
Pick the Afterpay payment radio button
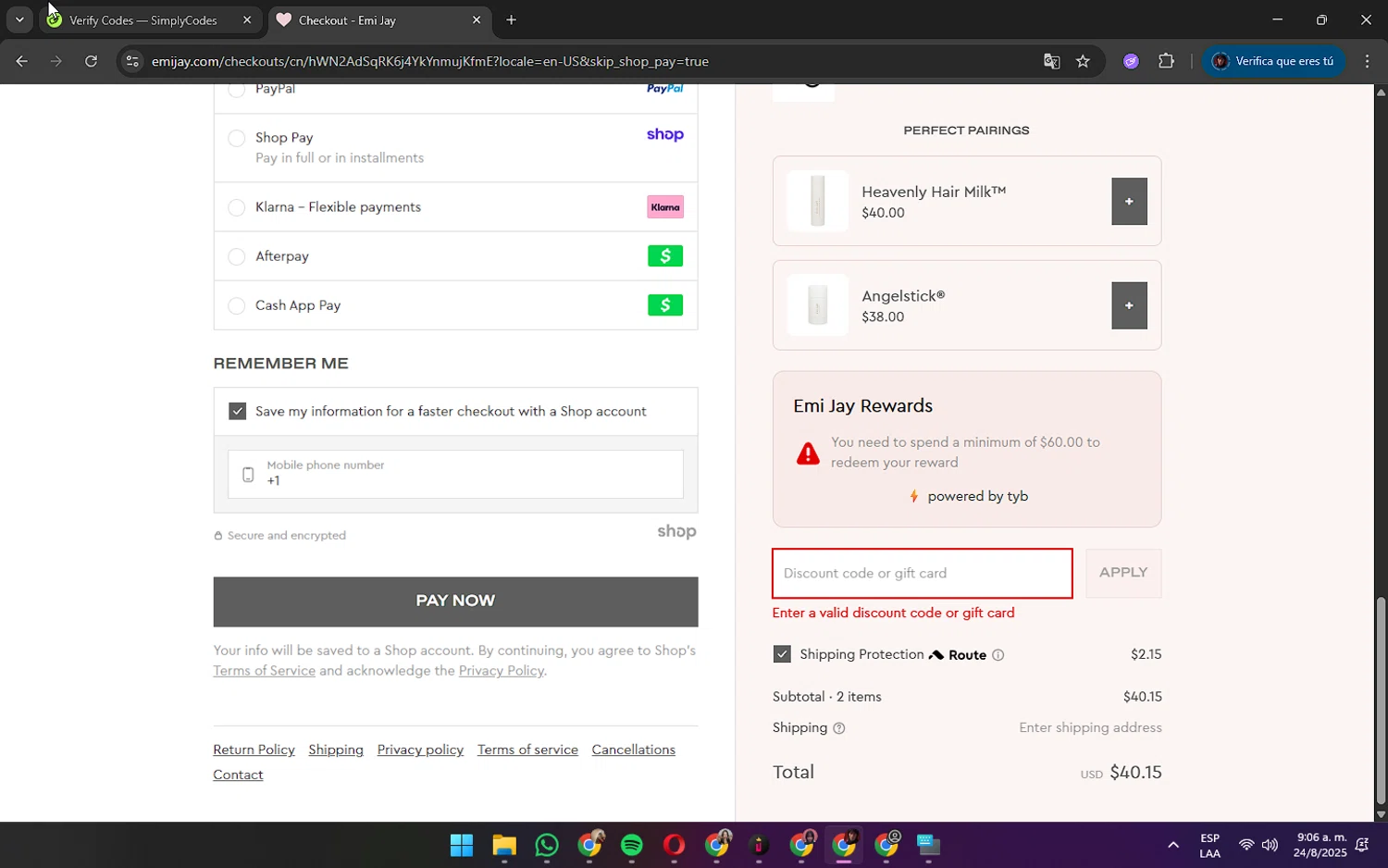237,256
